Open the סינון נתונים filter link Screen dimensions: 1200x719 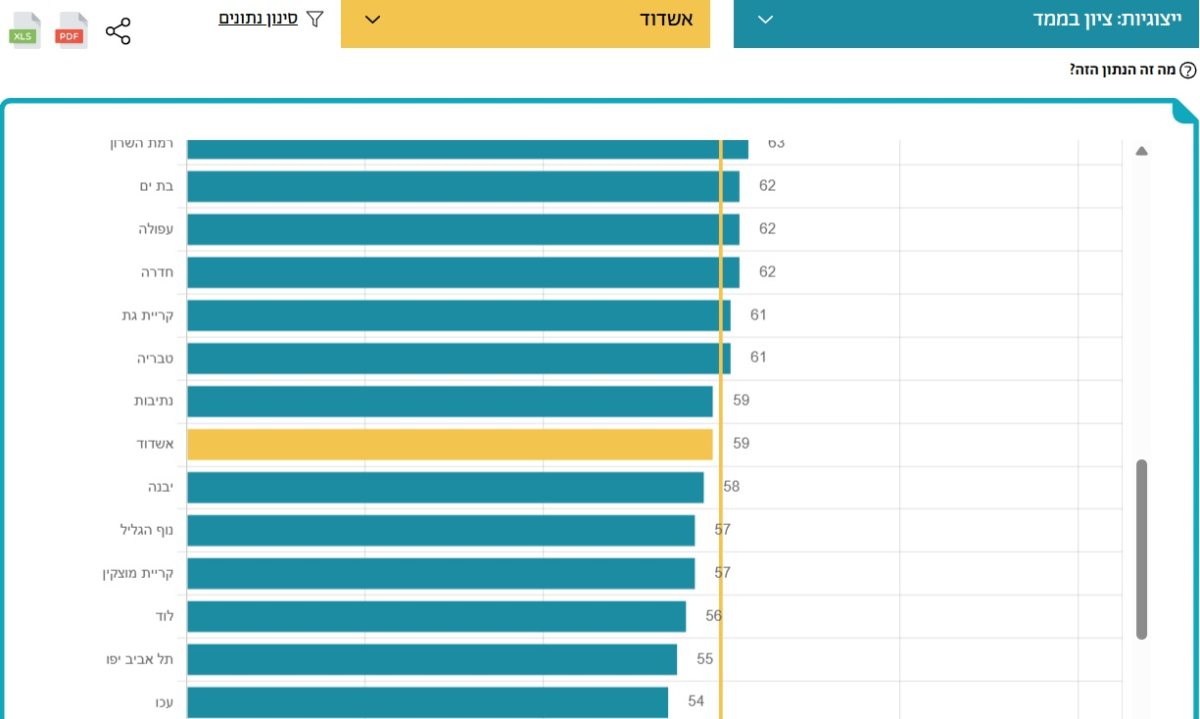coord(258,19)
